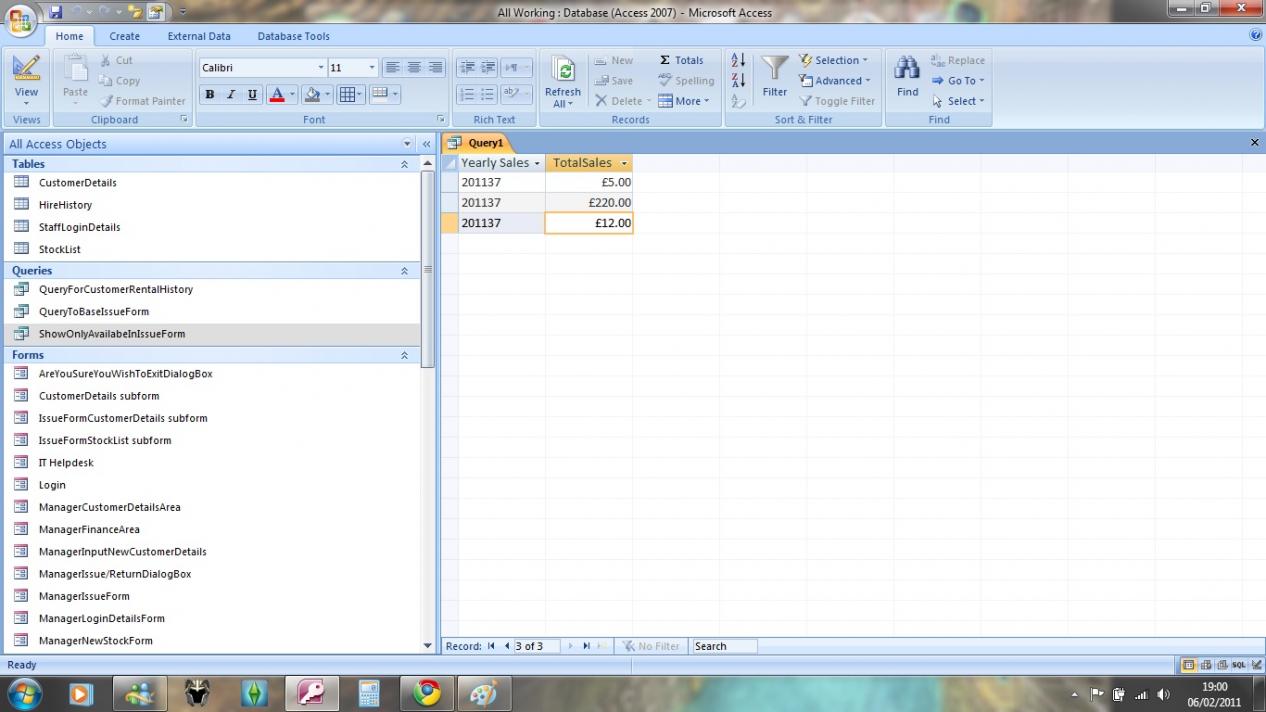The height and width of the screenshot is (712, 1266).
Task: Switch to Datasheet View in status bar
Action: [x=1189, y=665]
